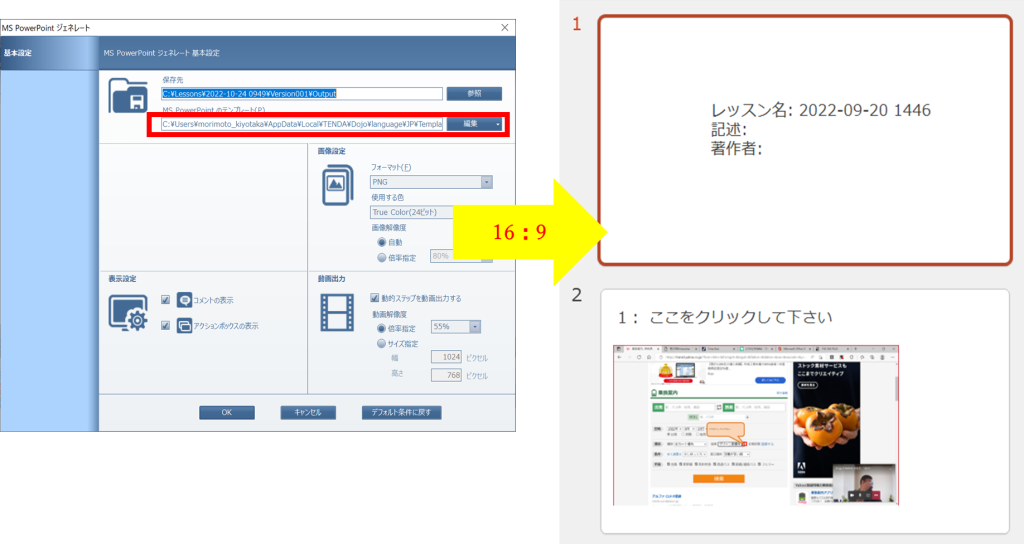Click the 参照 browse button
This screenshot has height=544, width=1024.
(474, 93)
